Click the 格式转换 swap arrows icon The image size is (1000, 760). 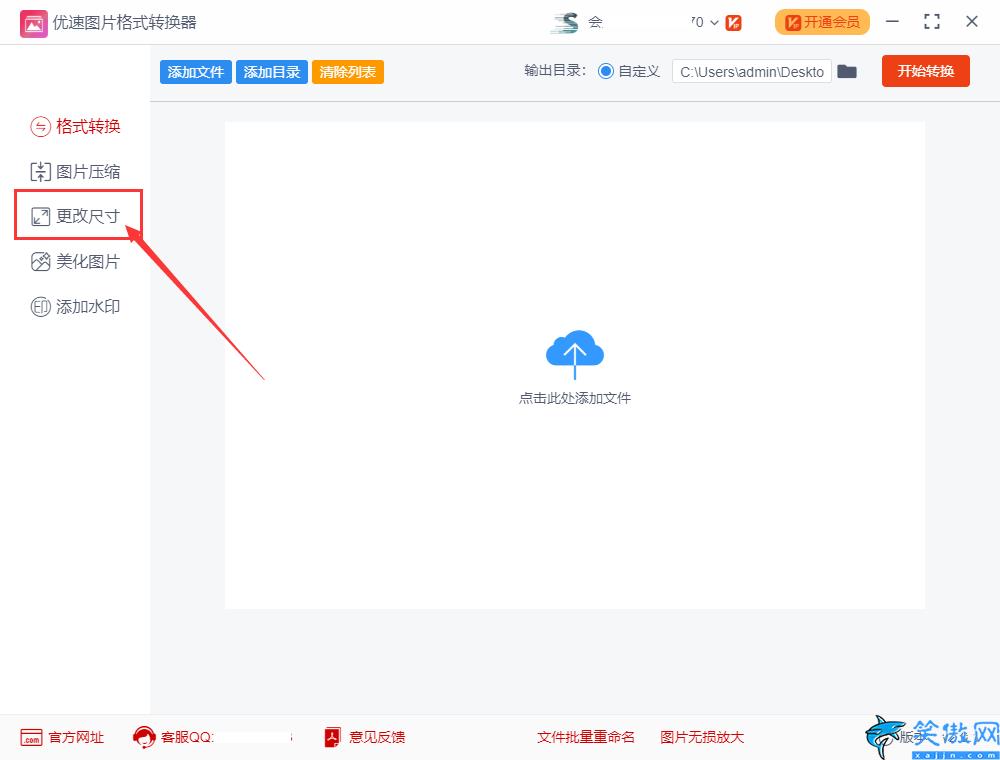tap(40, 127)
